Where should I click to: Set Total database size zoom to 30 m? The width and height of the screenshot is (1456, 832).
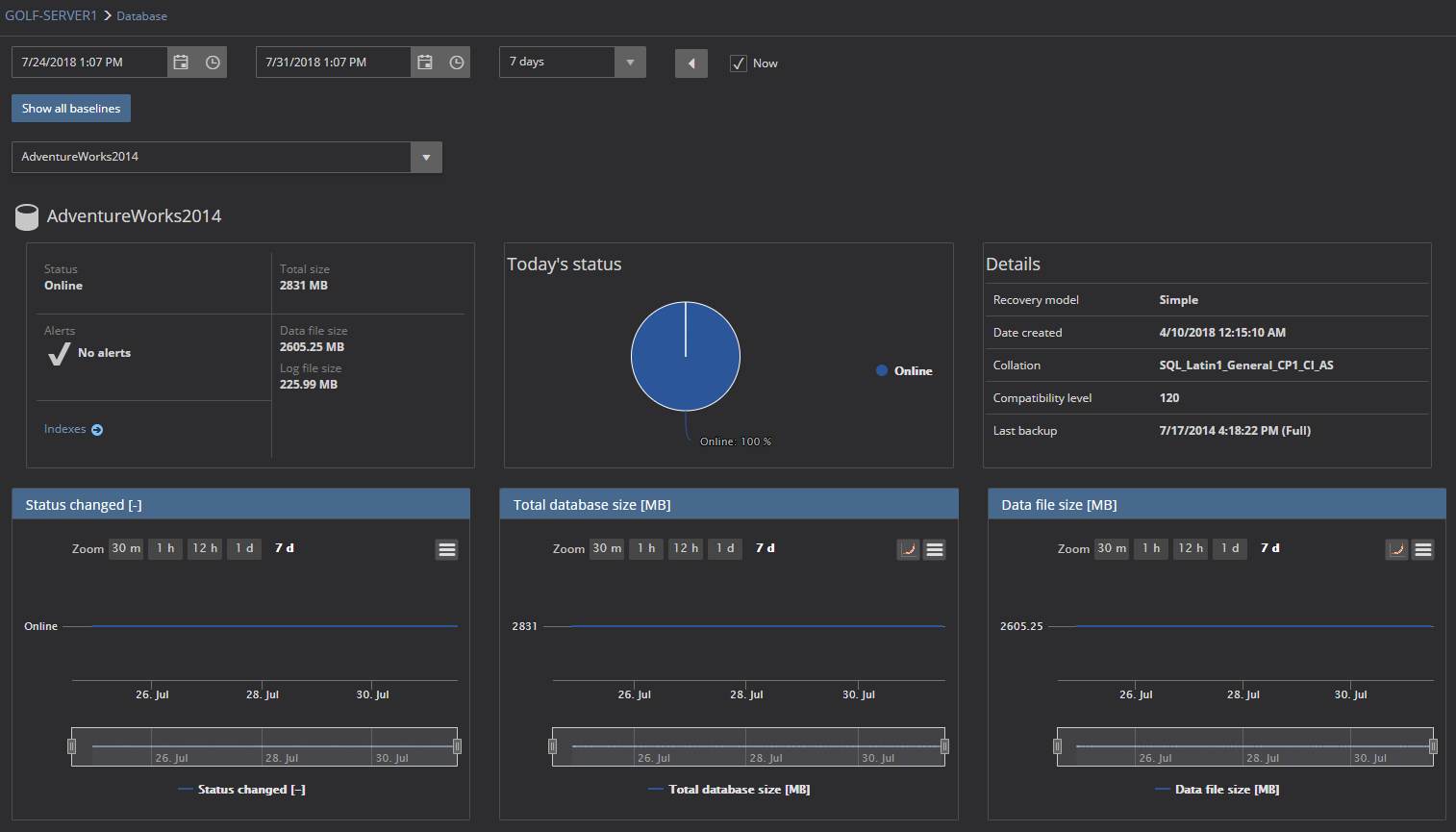point(607,548)
